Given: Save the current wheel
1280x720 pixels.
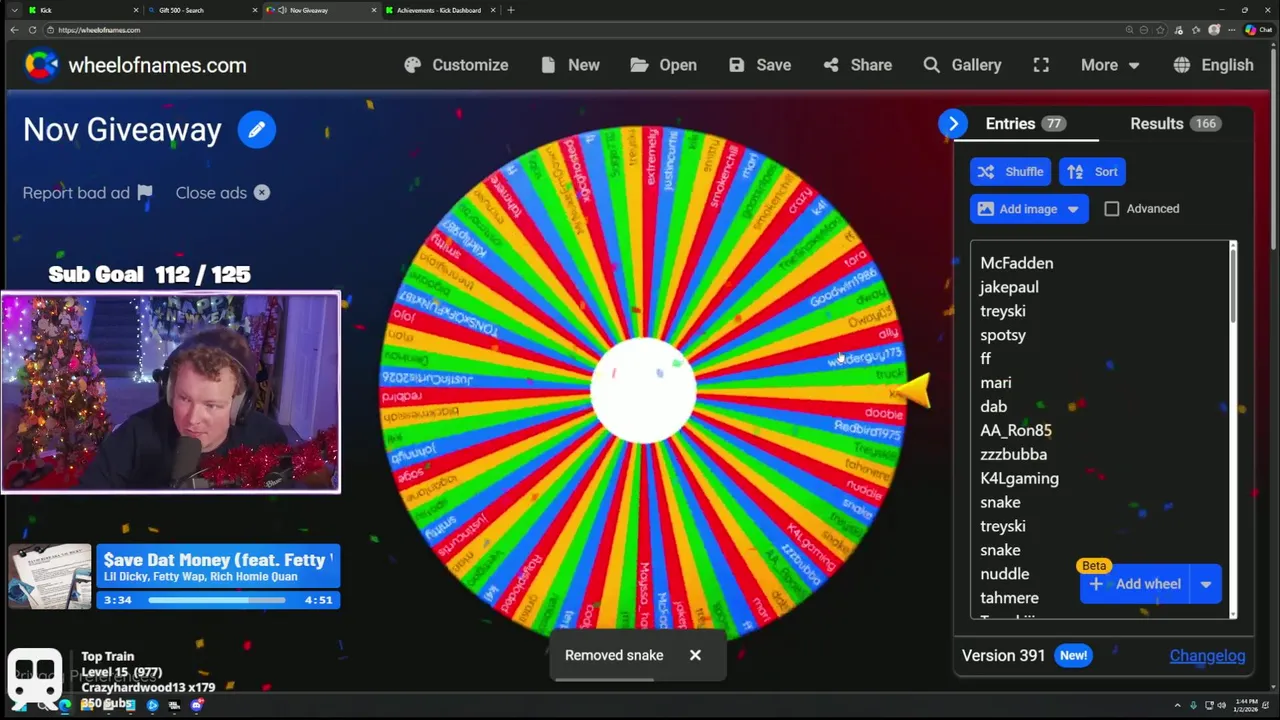Looking at the screenshot, I should pyautogui.click(x=760, y=65).
